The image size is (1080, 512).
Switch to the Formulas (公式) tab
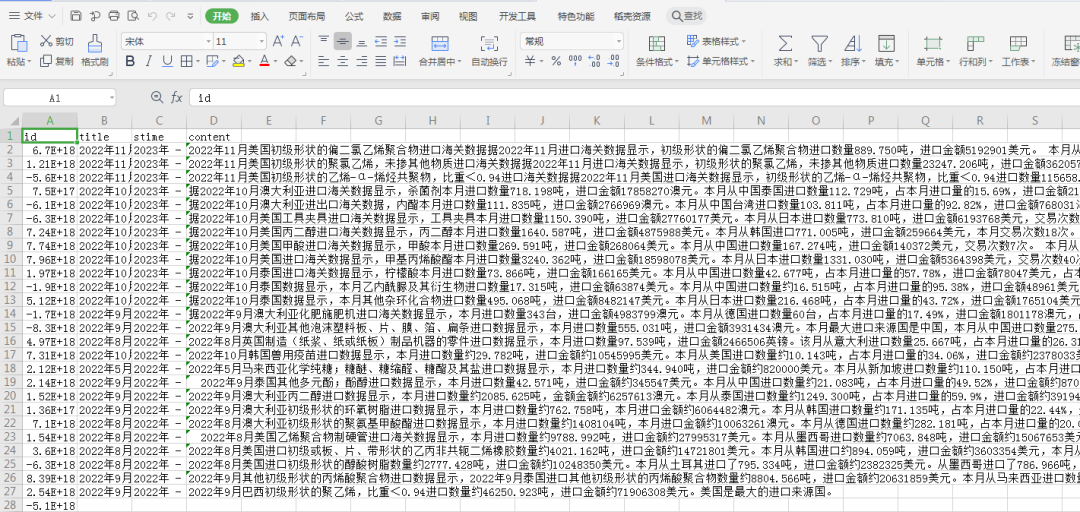coord(354,17)
